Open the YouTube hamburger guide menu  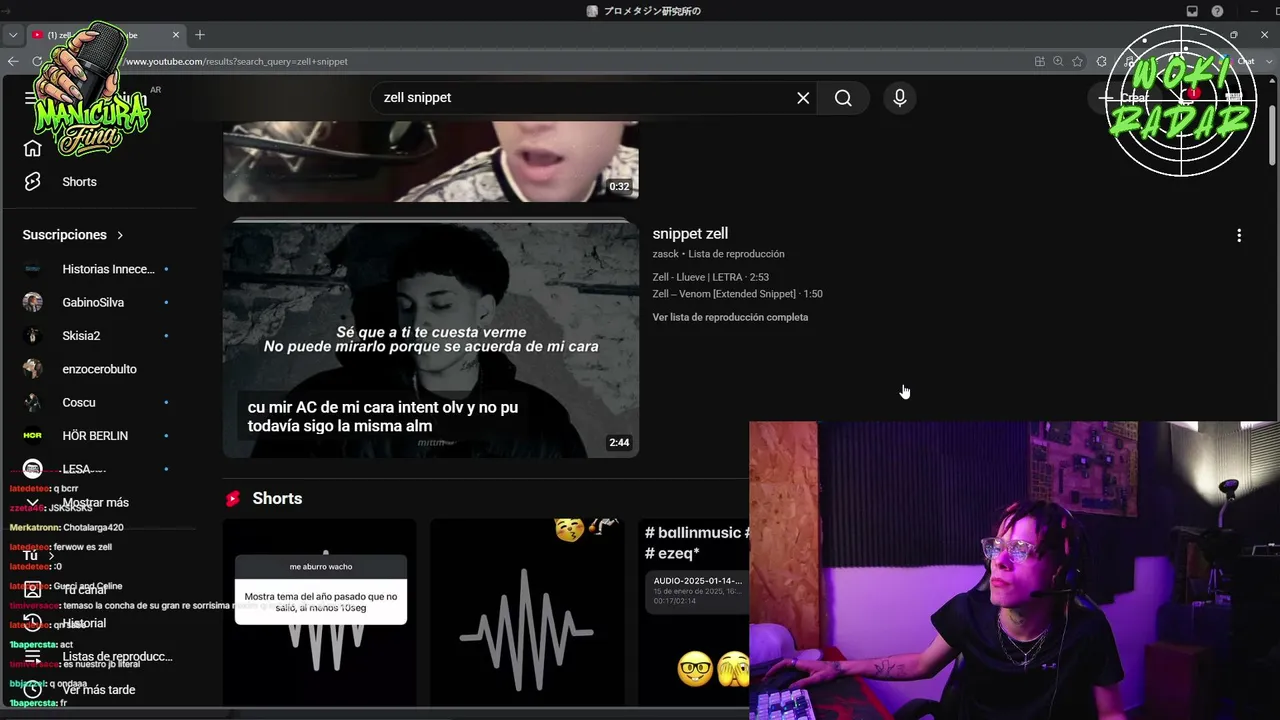(x=32, y=97)
